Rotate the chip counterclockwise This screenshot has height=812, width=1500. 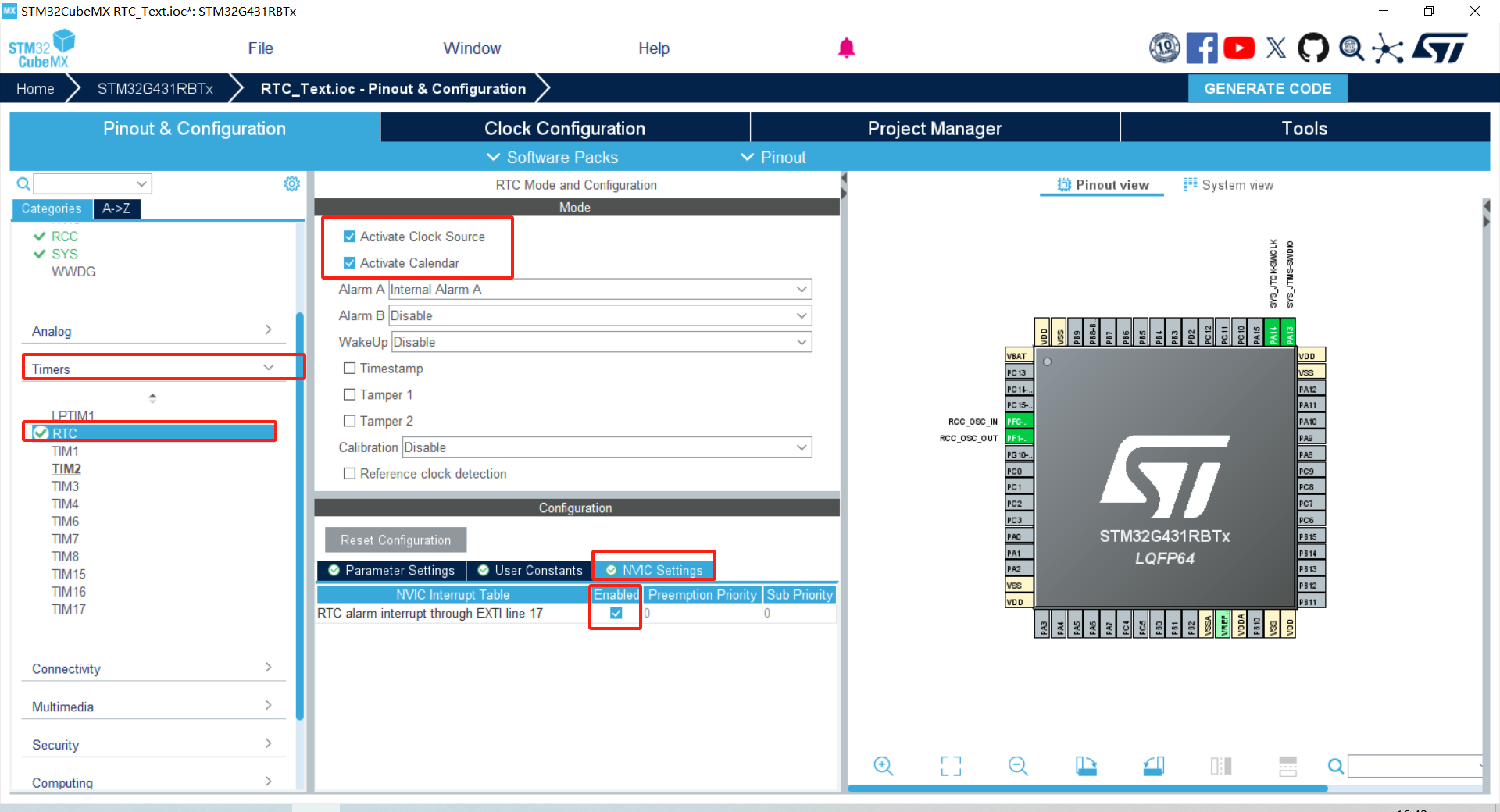click(x=1154, y=766)
